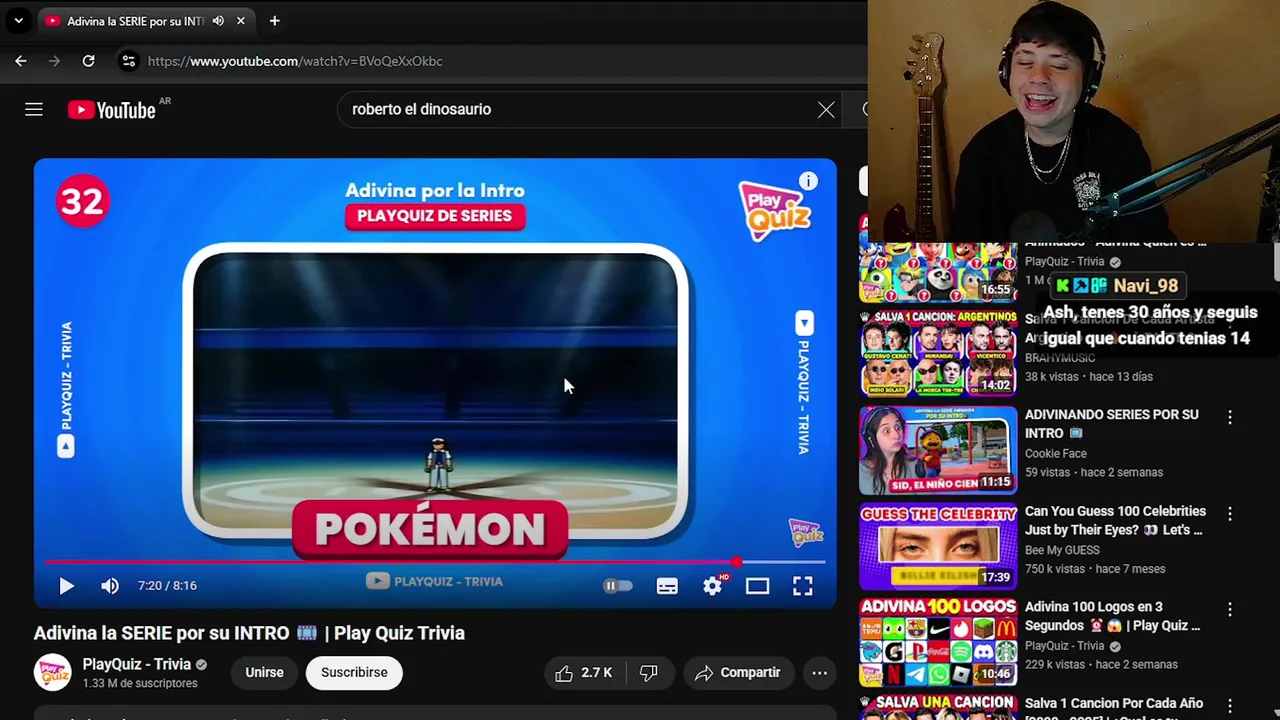The width and height of the screenshot is (1280, 720).
Task: Open Adivina 100 Logos thumbnail
Action: 938,643
